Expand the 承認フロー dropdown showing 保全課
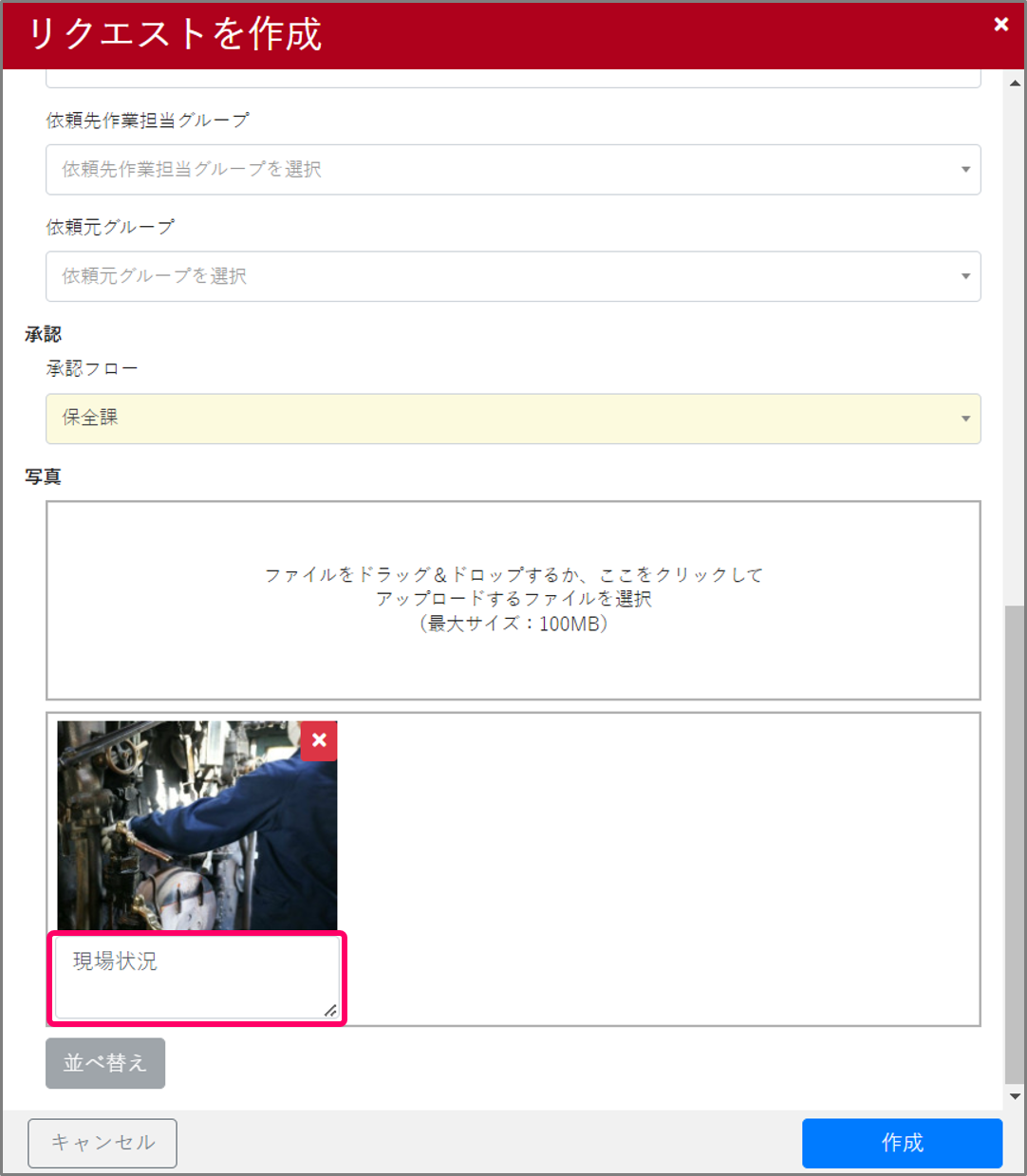Screen dimensions: 1027x1176 [965, 419]
